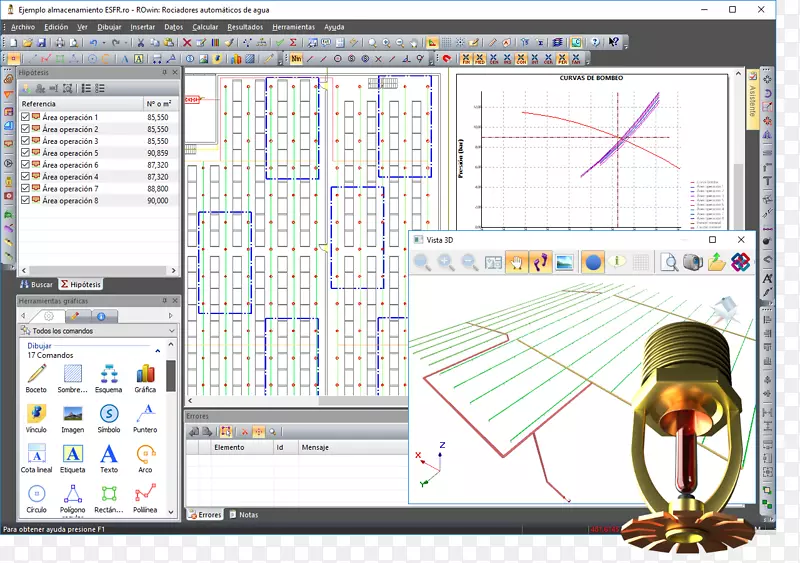The height and width of the screenshot is (563, 800).
Task: Click the red delete X toolbar icon
Action: (187, 43)
